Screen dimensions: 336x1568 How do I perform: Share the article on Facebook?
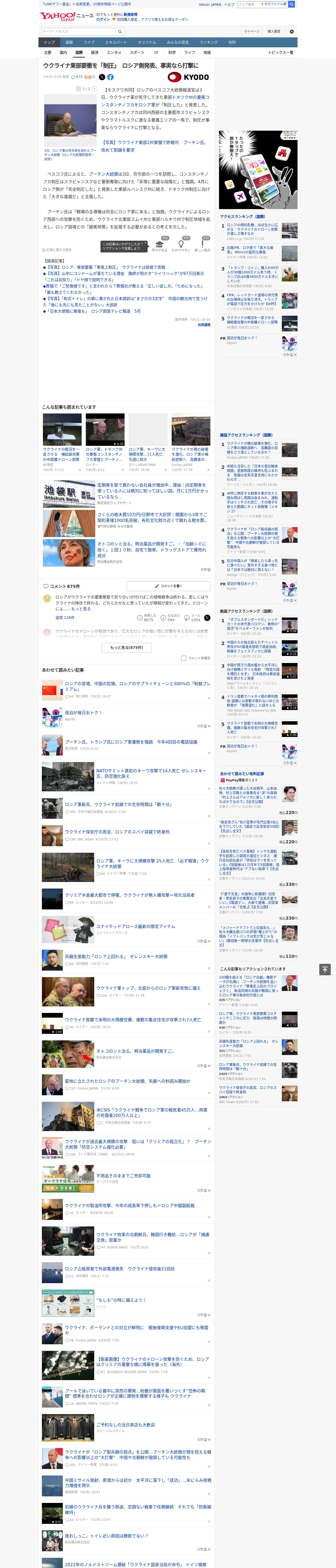[x=110, y=77]
